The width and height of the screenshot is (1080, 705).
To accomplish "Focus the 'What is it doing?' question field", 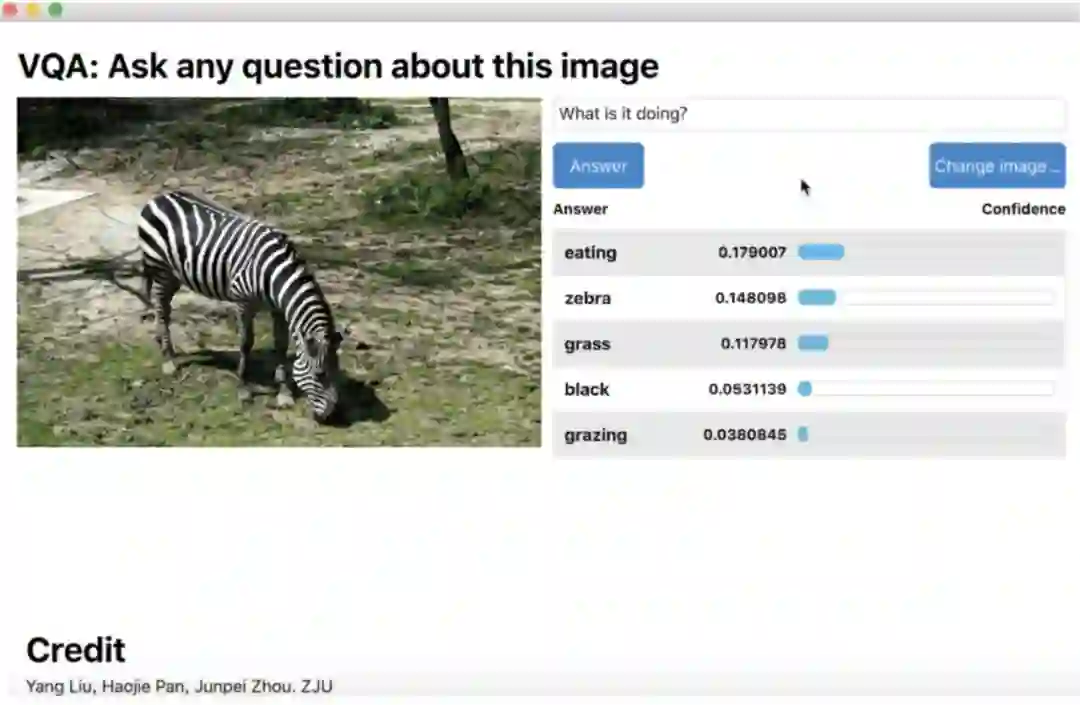I will point(809,114).
